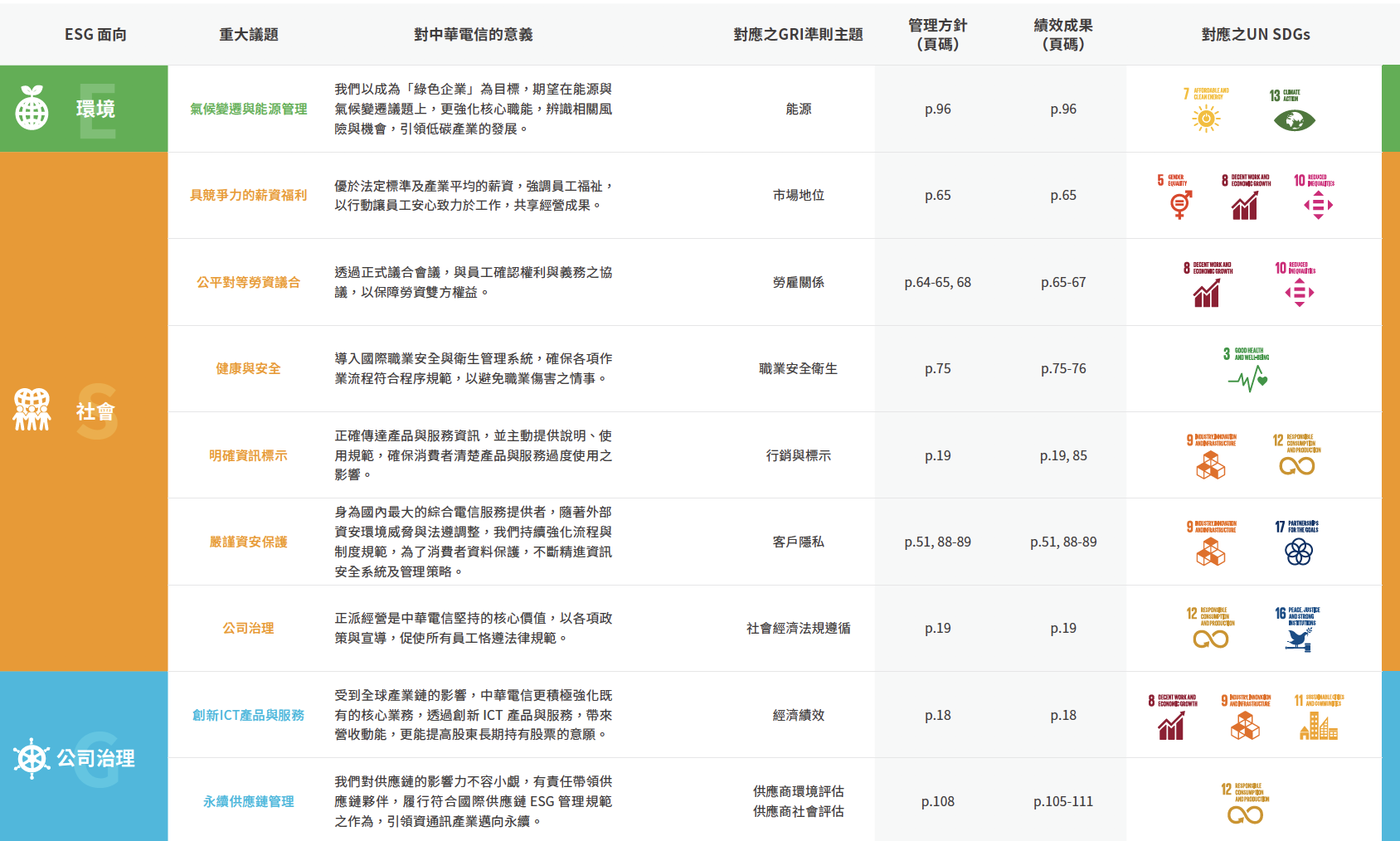Select SDG 12 icon in 公司治理 row
Viewport: 1400px width, 841px height.
coord(1211,630)
